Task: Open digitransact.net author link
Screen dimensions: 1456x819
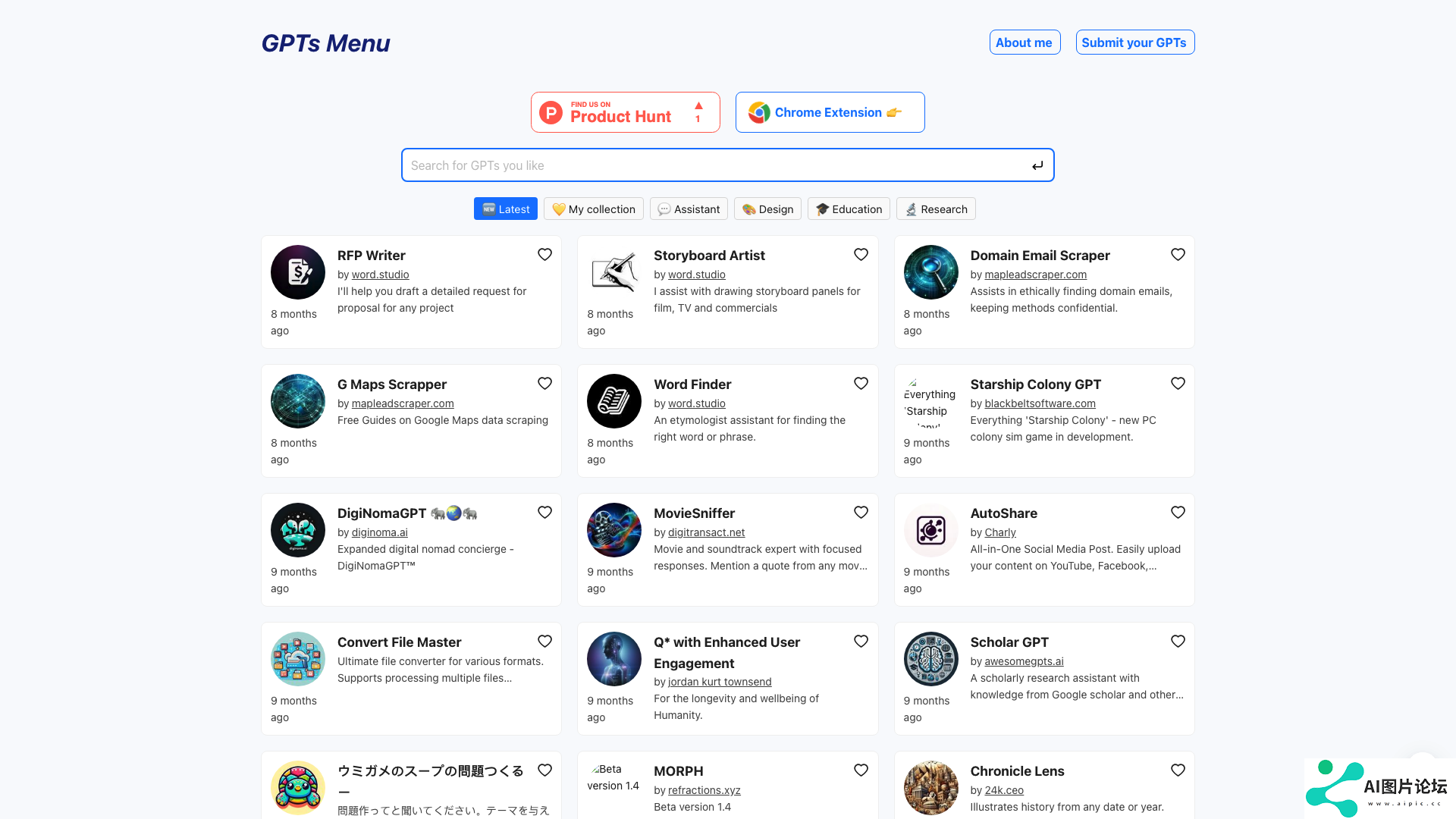Action: pos(706,532)
